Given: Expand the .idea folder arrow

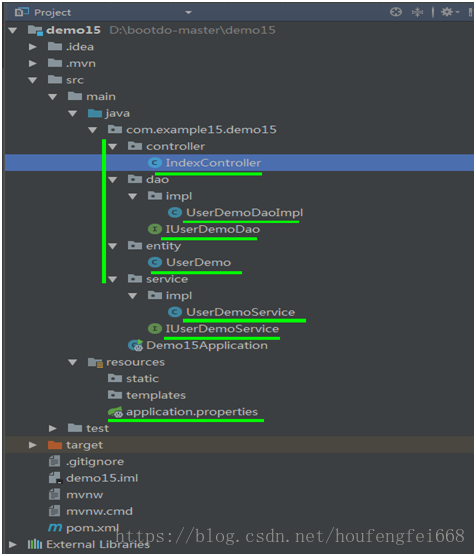Looking at the screenshot, I should [x=33, y=47].
